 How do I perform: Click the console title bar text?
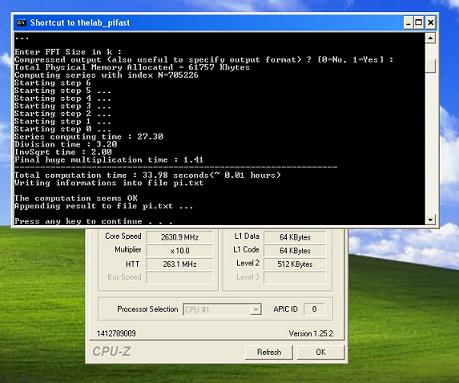pyautogui.click(x=80, y=23)
